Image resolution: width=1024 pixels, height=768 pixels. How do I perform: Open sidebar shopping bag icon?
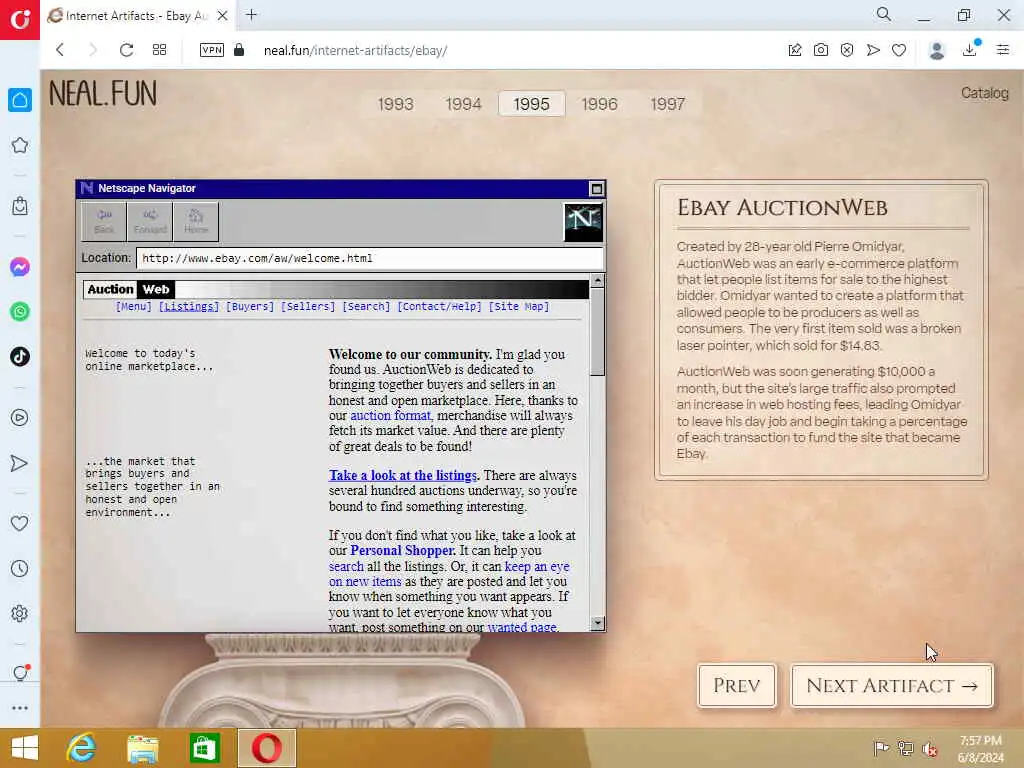(20, 206)
